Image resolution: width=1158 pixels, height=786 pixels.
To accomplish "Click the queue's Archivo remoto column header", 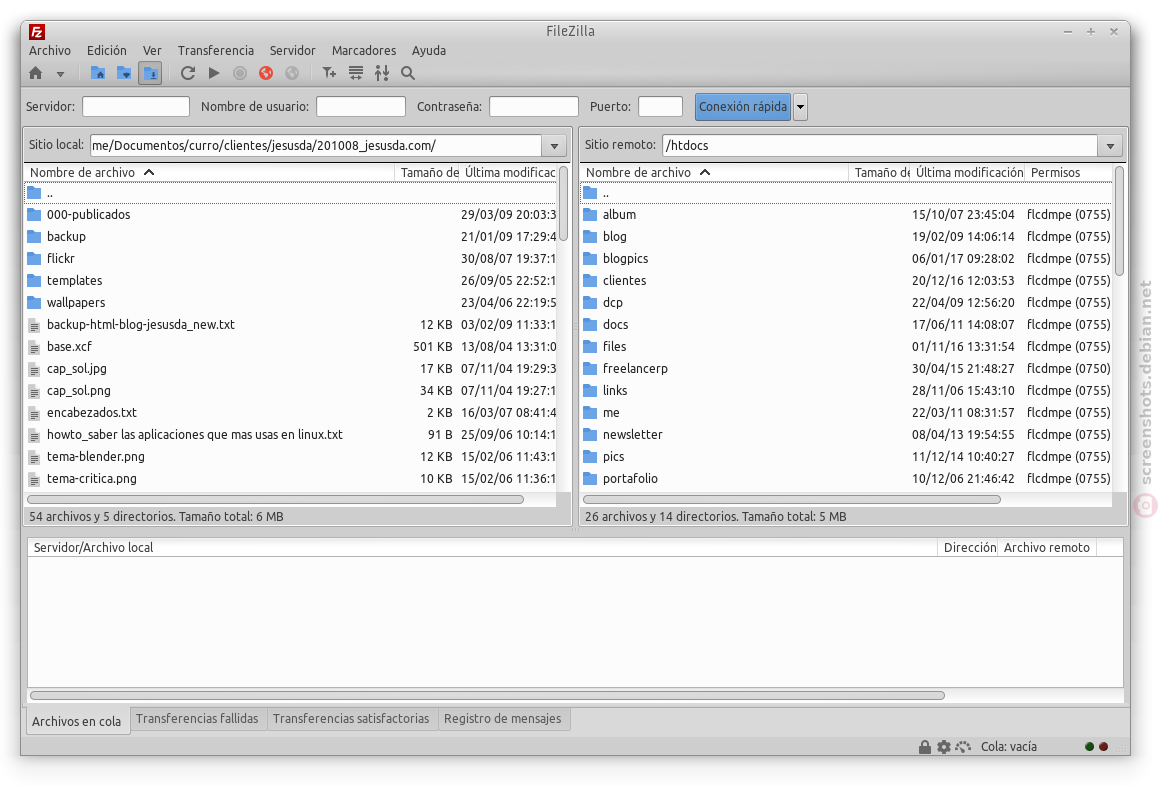I will (1046, 547).
